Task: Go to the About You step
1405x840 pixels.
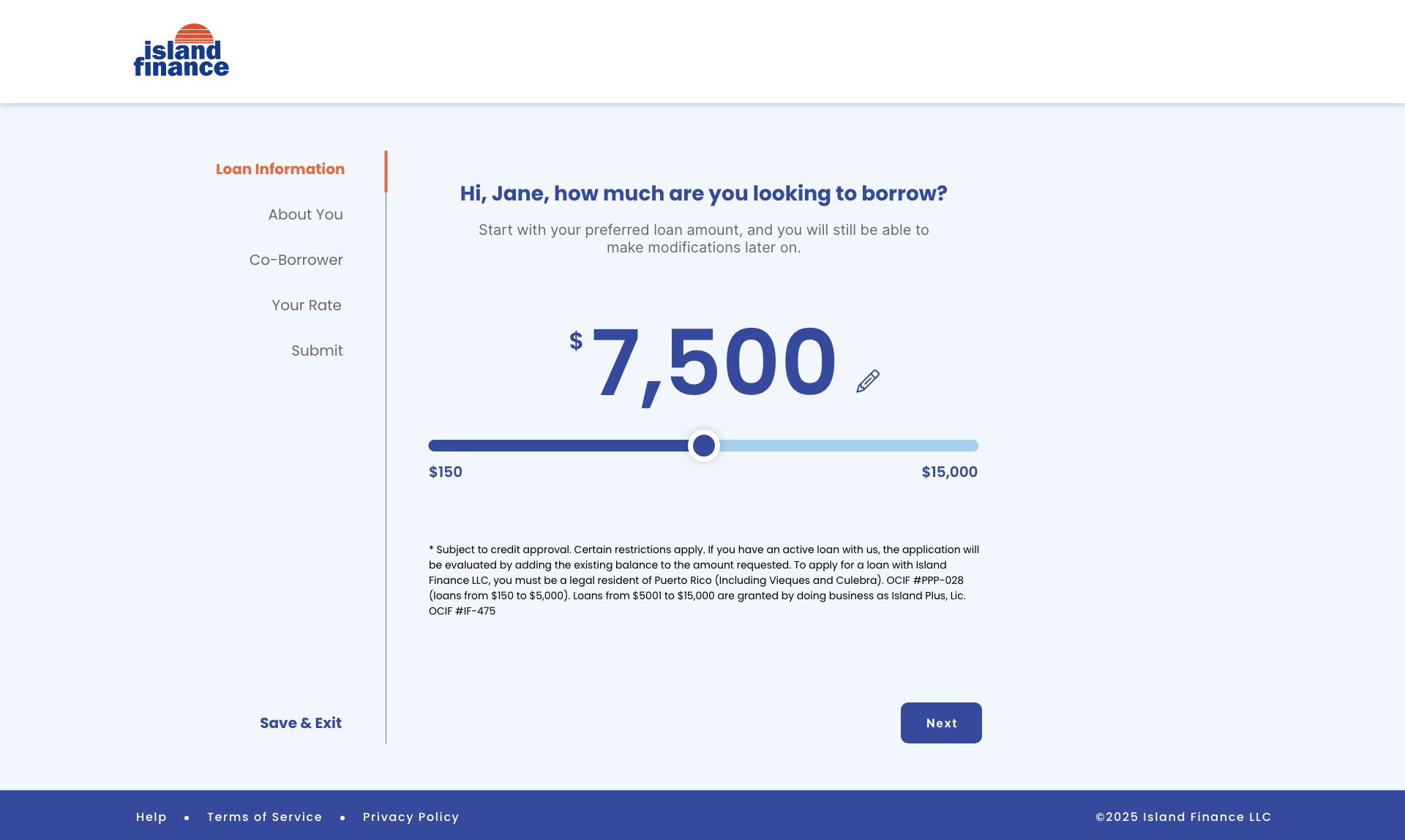Action: pos(305,214)
